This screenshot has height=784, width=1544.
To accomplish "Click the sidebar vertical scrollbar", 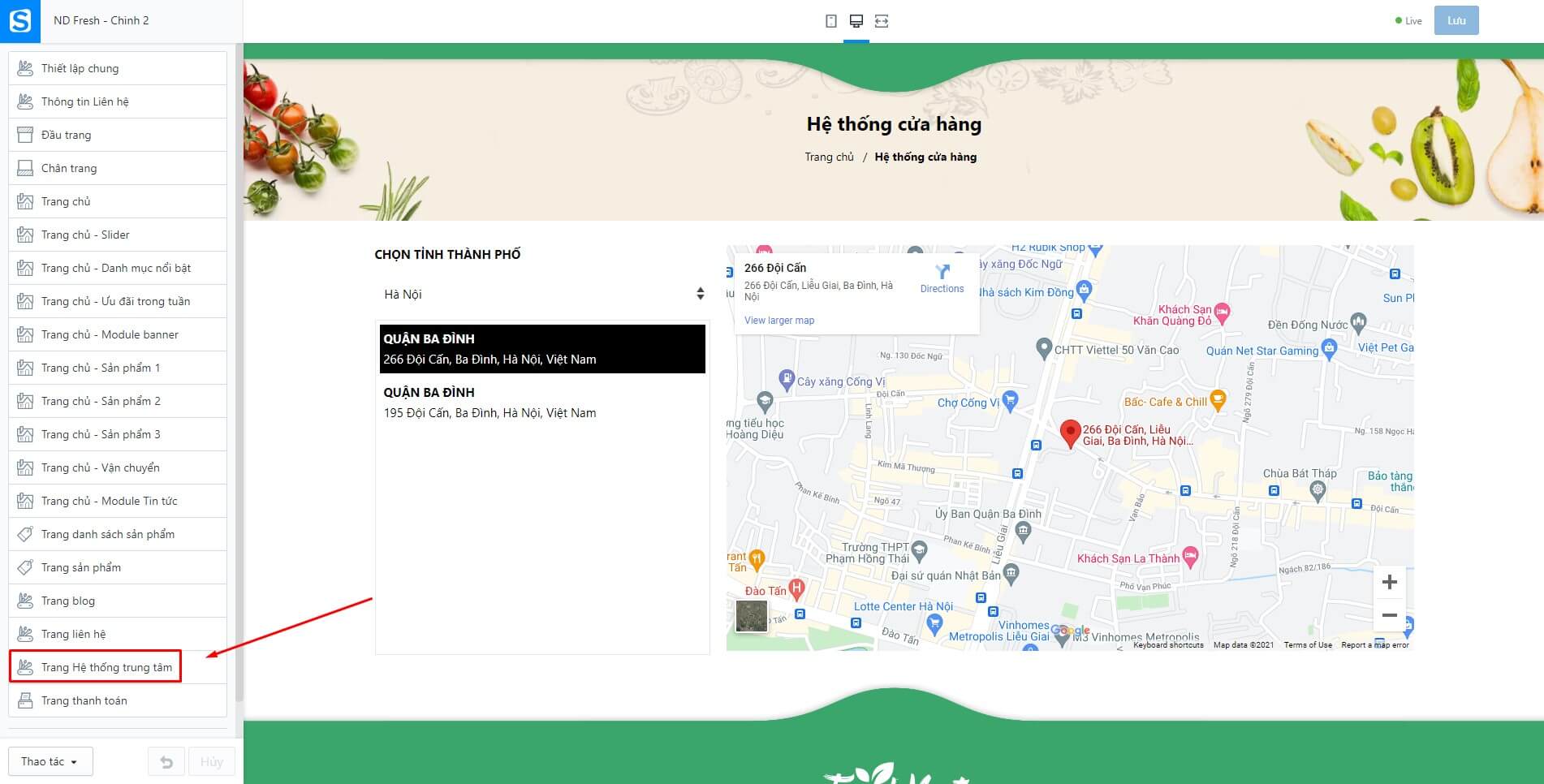I will click(239, 373).
